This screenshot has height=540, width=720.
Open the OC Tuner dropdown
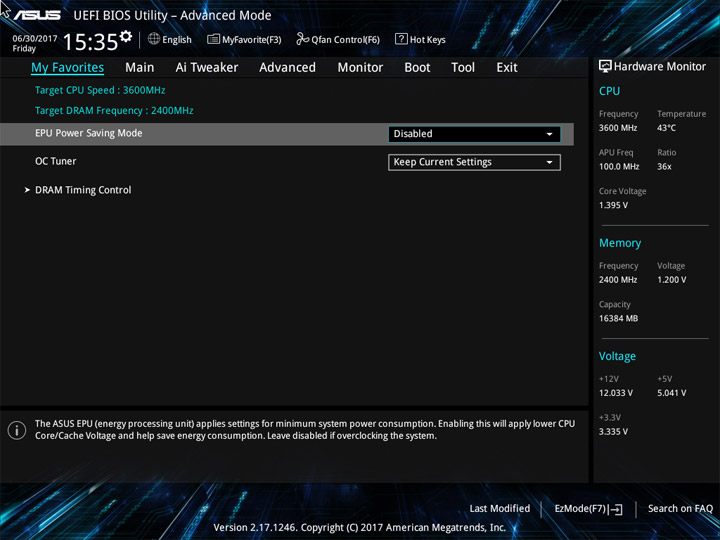click(x=474, y=162)
